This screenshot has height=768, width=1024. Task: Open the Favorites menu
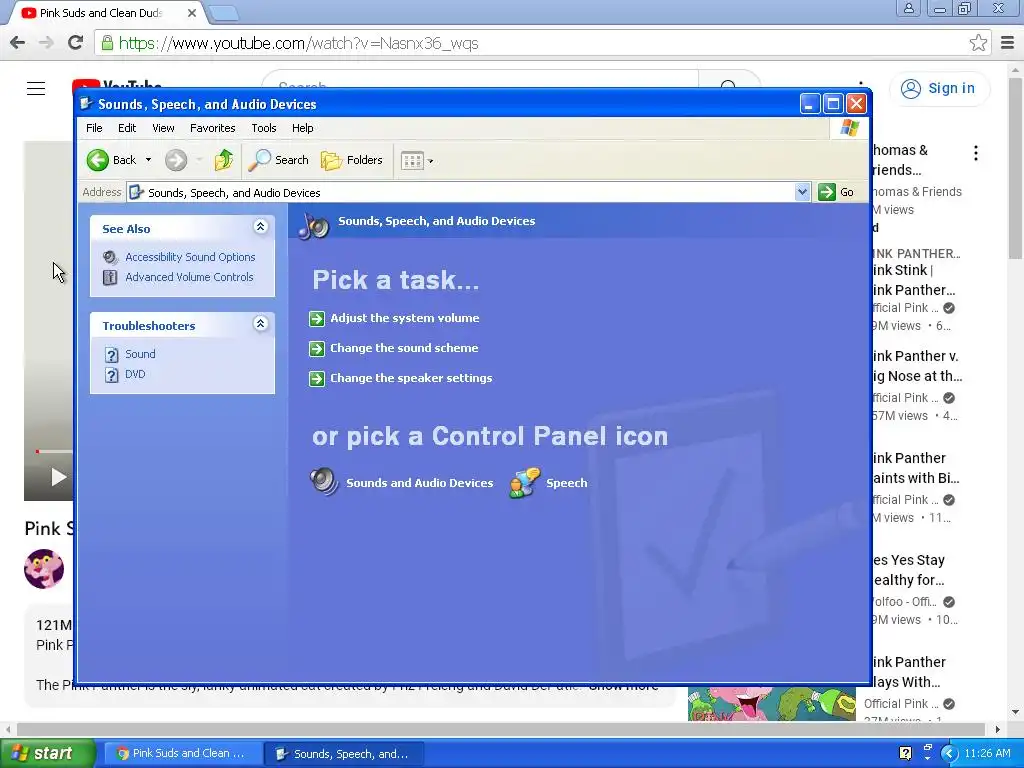click(x=212, y=128)
